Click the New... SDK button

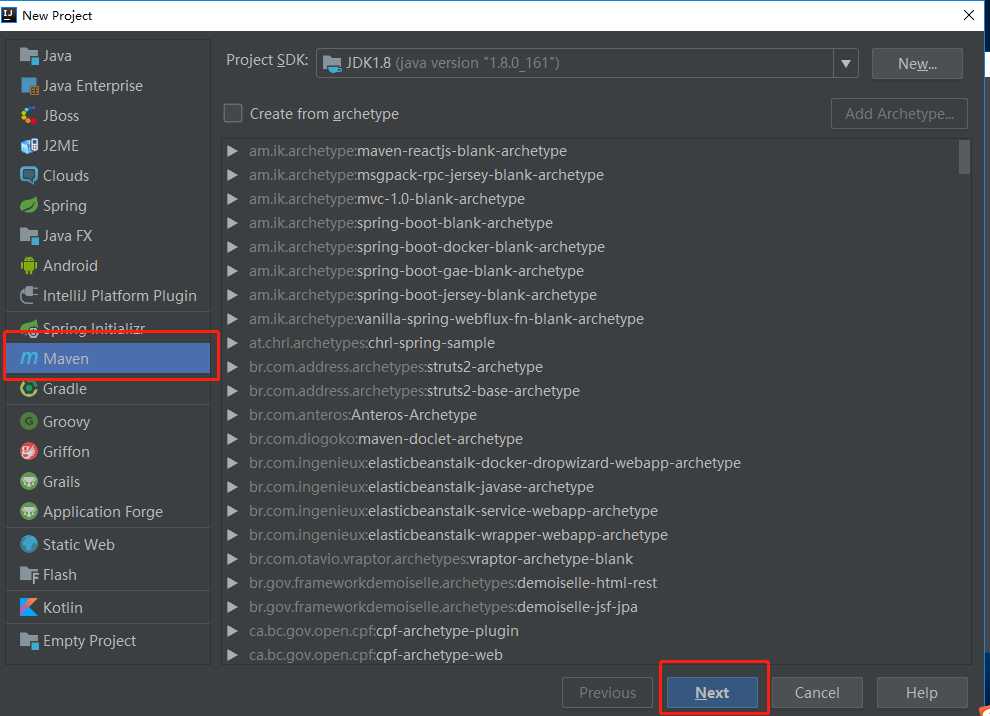[917, 64]
